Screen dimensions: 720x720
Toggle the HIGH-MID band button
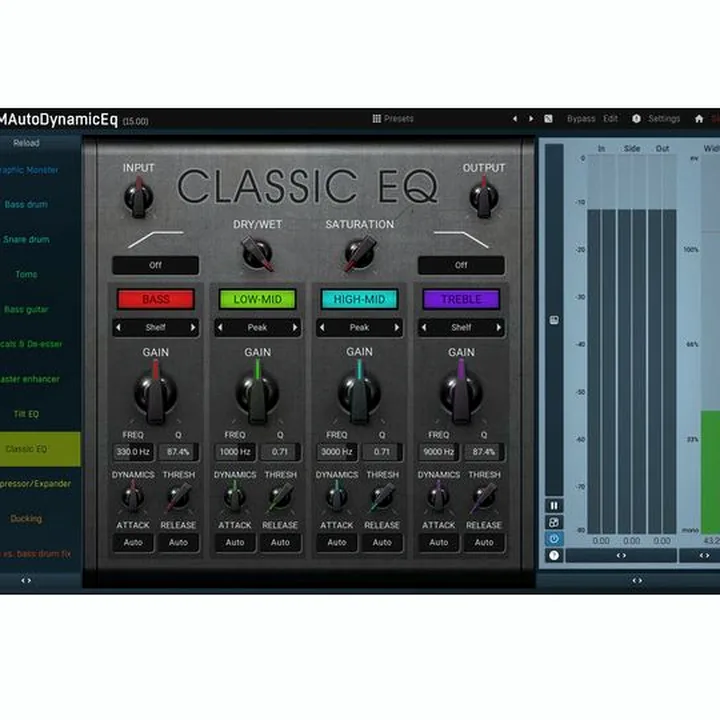[360, 299]
